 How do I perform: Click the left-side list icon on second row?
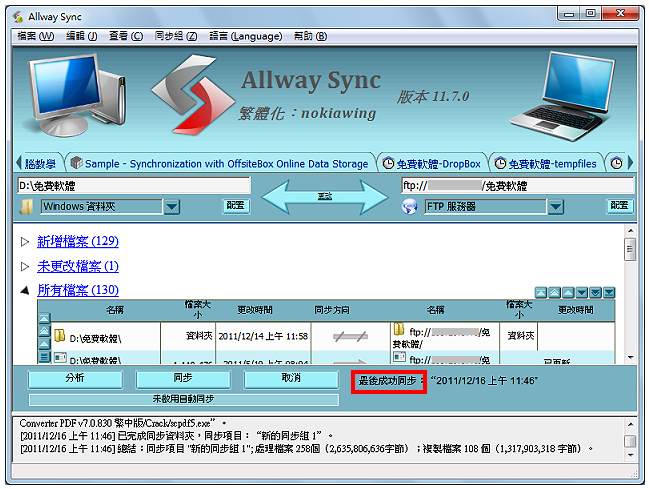pos(44,357)
